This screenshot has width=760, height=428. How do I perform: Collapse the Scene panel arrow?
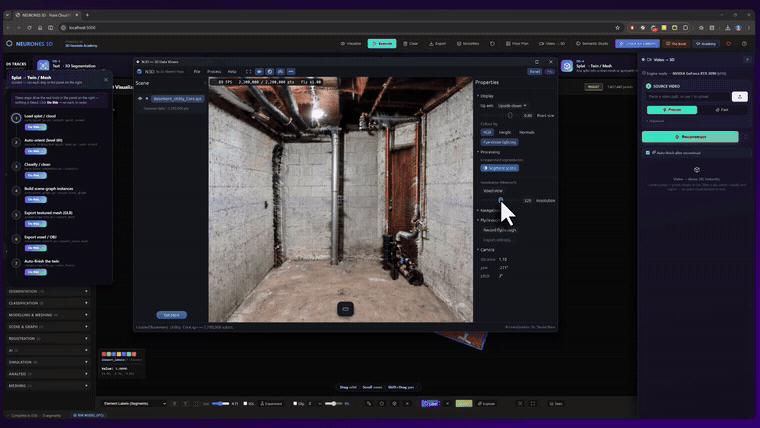205,83
